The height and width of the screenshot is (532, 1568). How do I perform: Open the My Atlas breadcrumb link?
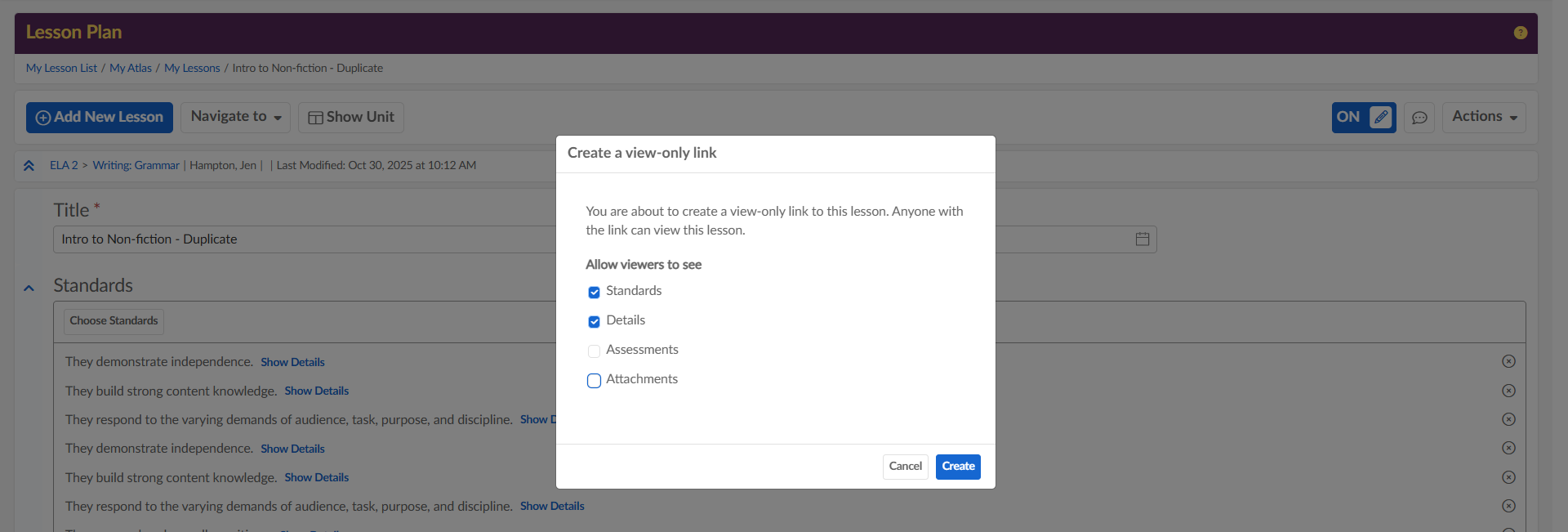point(131,68)
